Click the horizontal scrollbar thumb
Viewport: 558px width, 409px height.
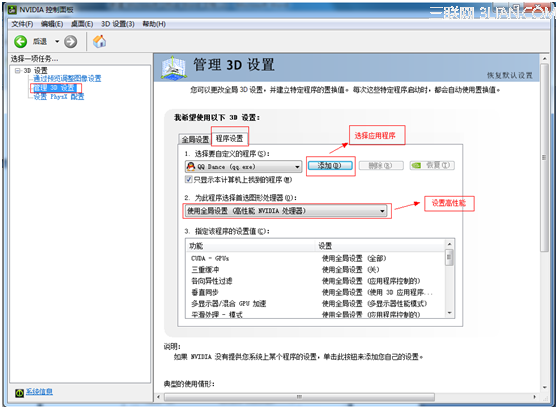click(299, 397)
